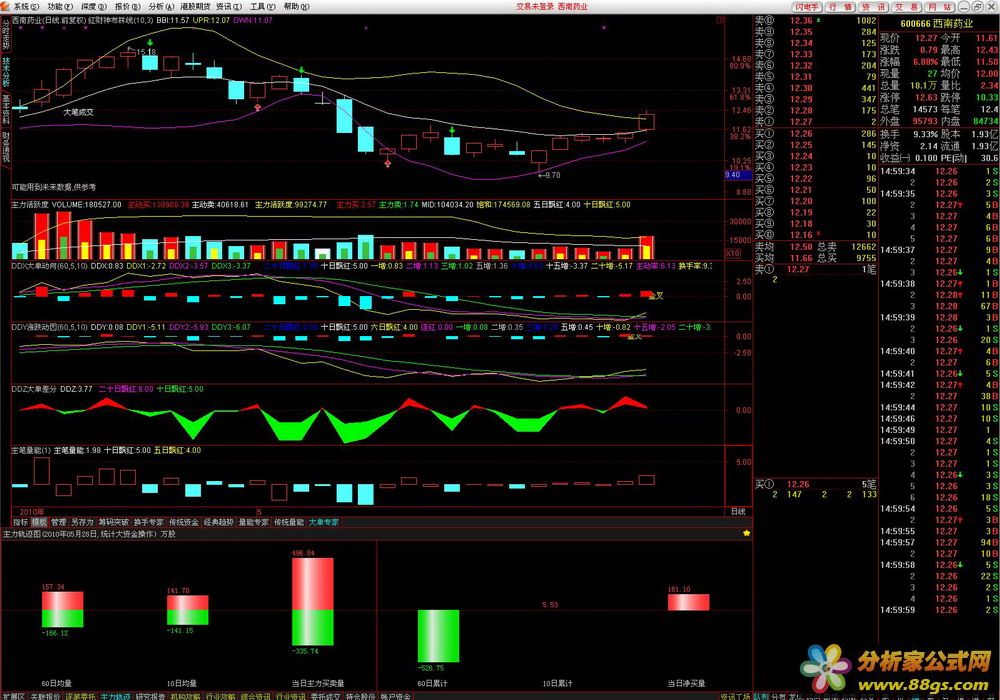Click the 卖① price 12.27 row

pyautogui.click(x=816, y=121)
